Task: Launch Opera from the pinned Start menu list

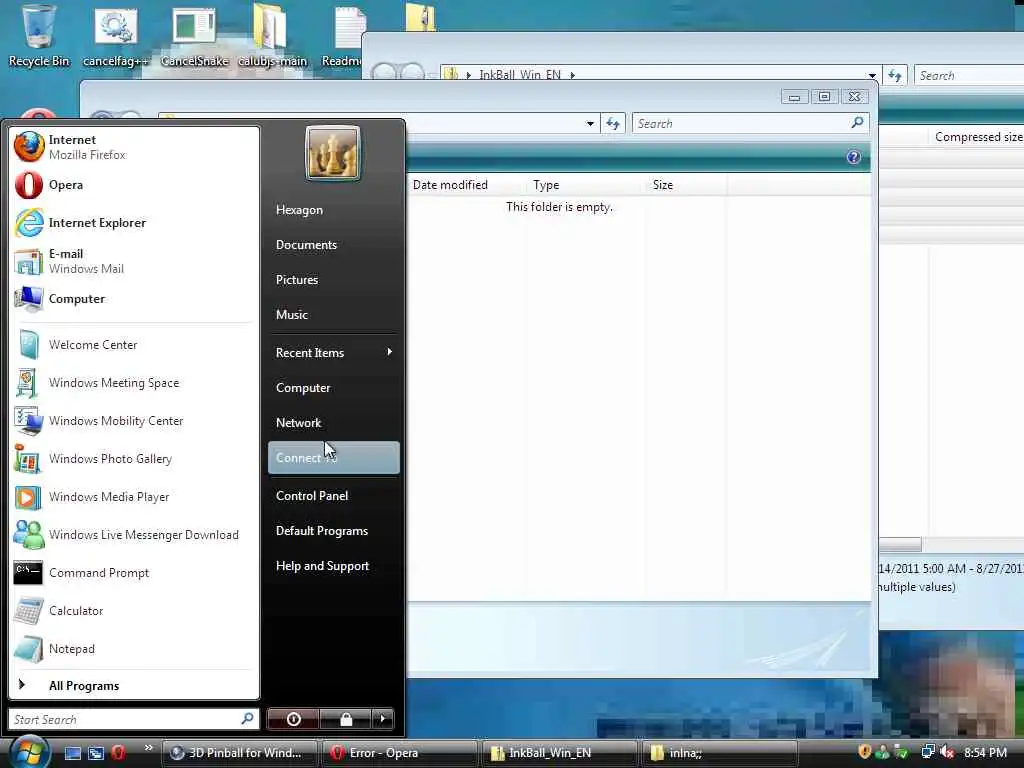Action: tap(134, 185)
